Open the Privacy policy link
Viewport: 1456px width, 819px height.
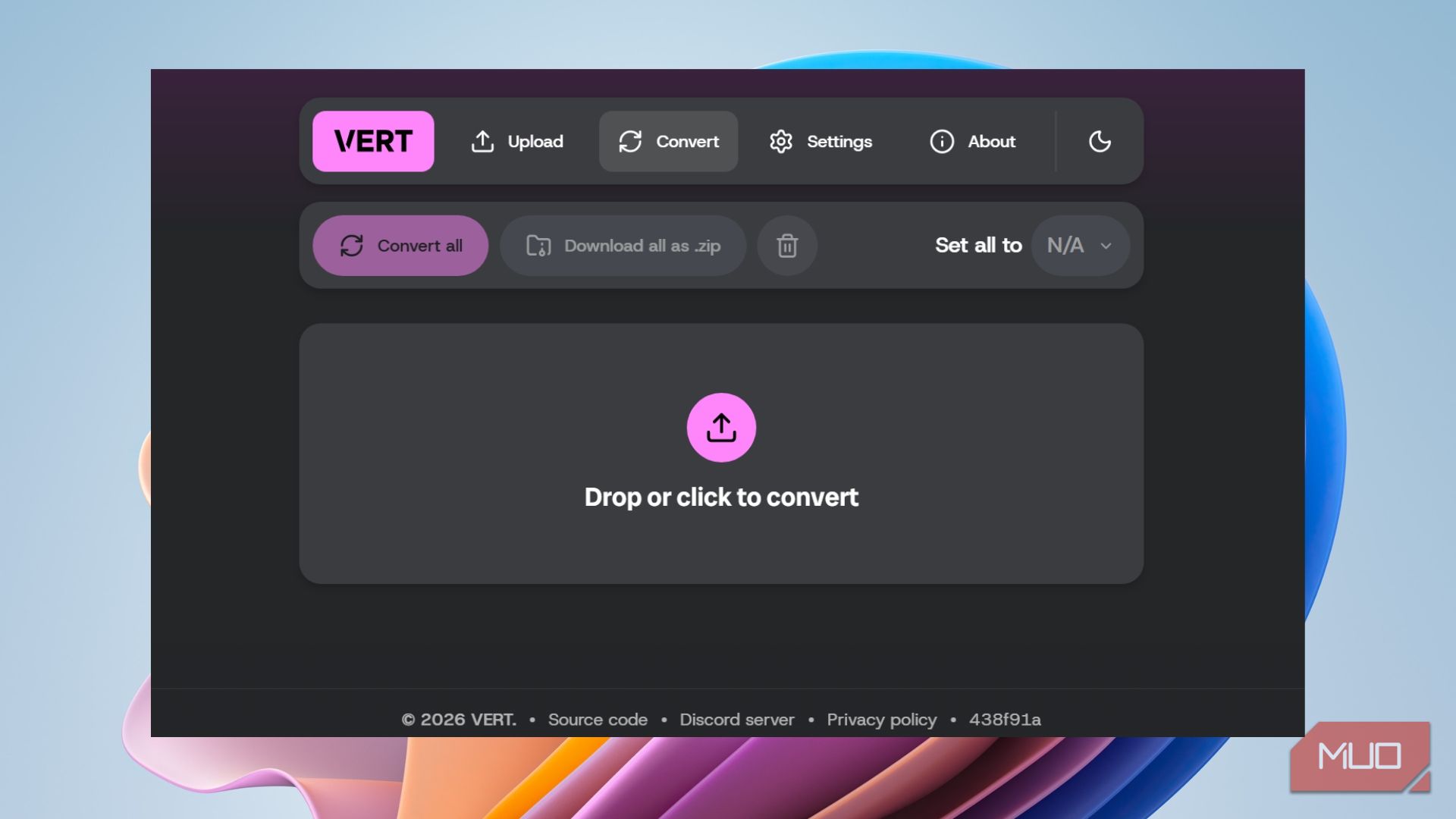881,720
